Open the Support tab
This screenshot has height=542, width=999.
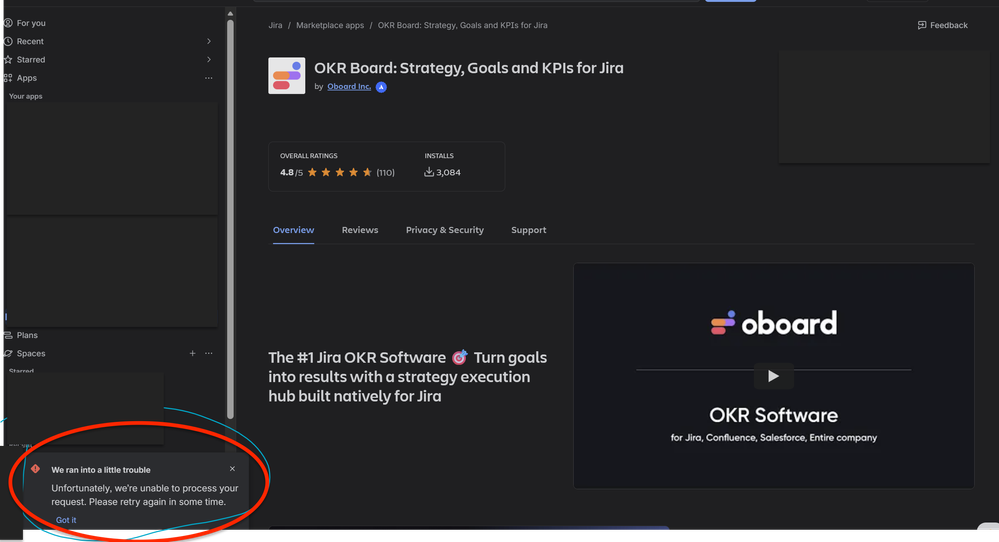coord(529,230)
